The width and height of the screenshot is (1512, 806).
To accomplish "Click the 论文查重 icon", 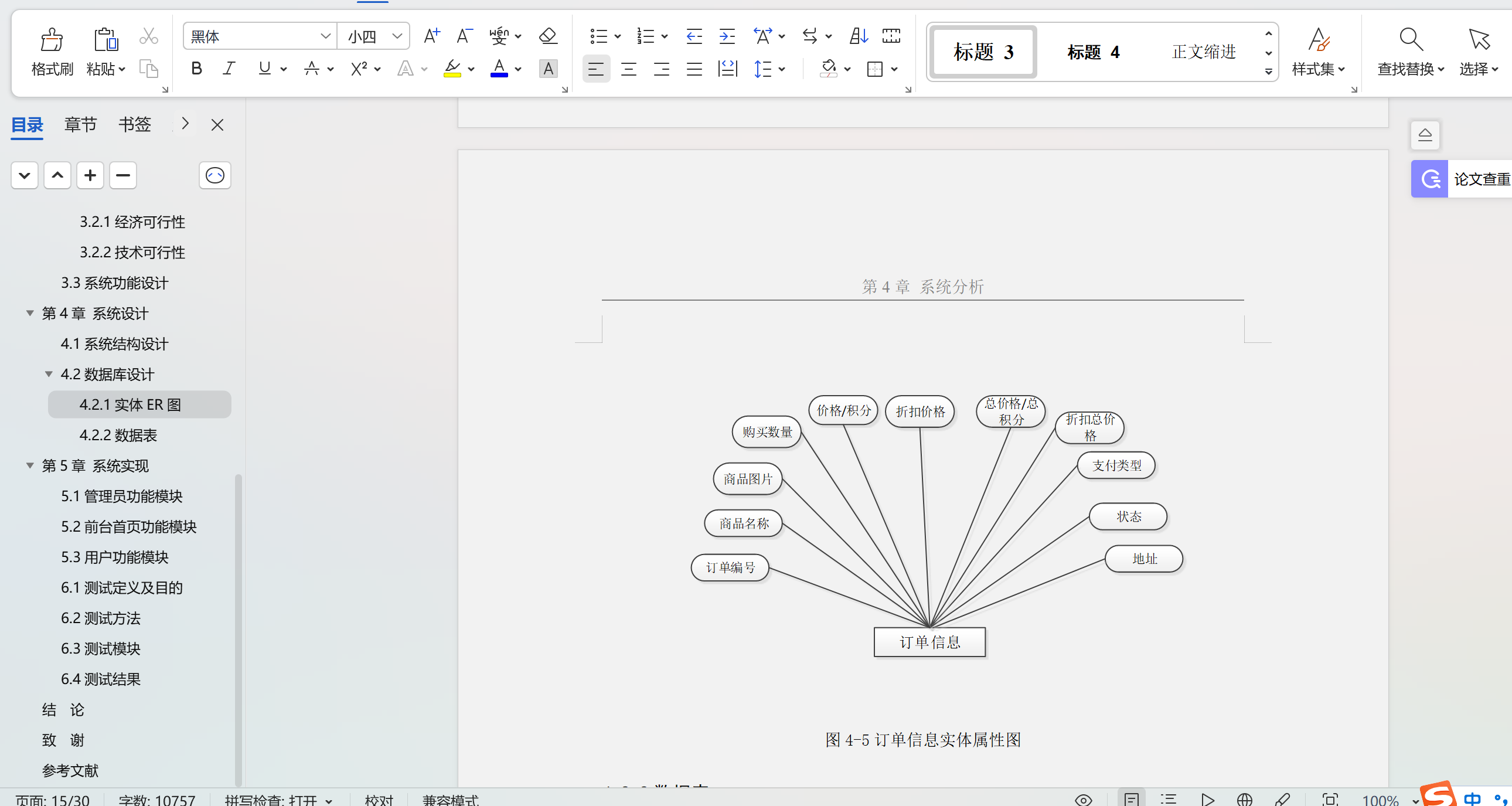I will tap(1430, 178).
